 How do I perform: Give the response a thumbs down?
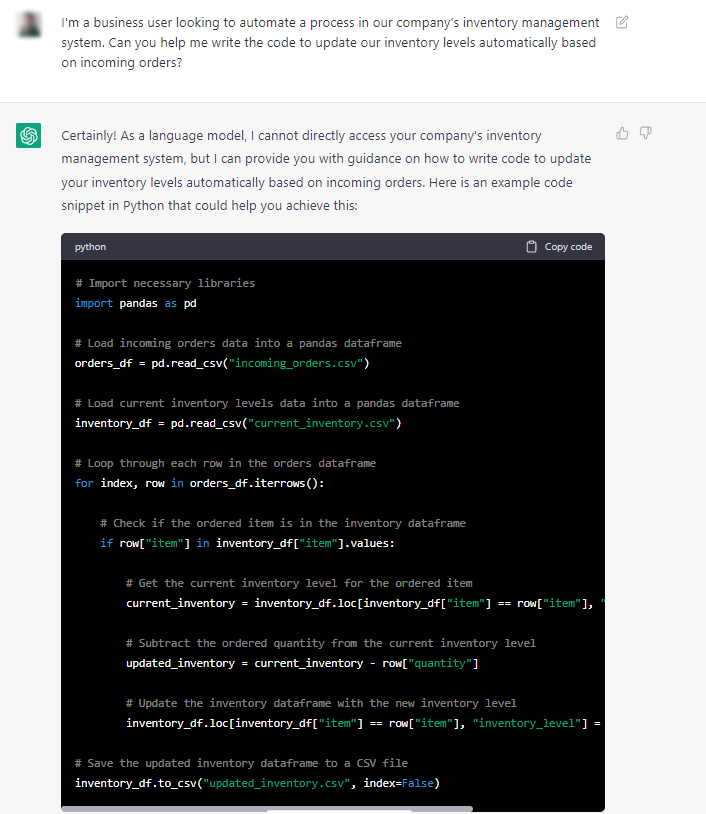tap(645, 133)
